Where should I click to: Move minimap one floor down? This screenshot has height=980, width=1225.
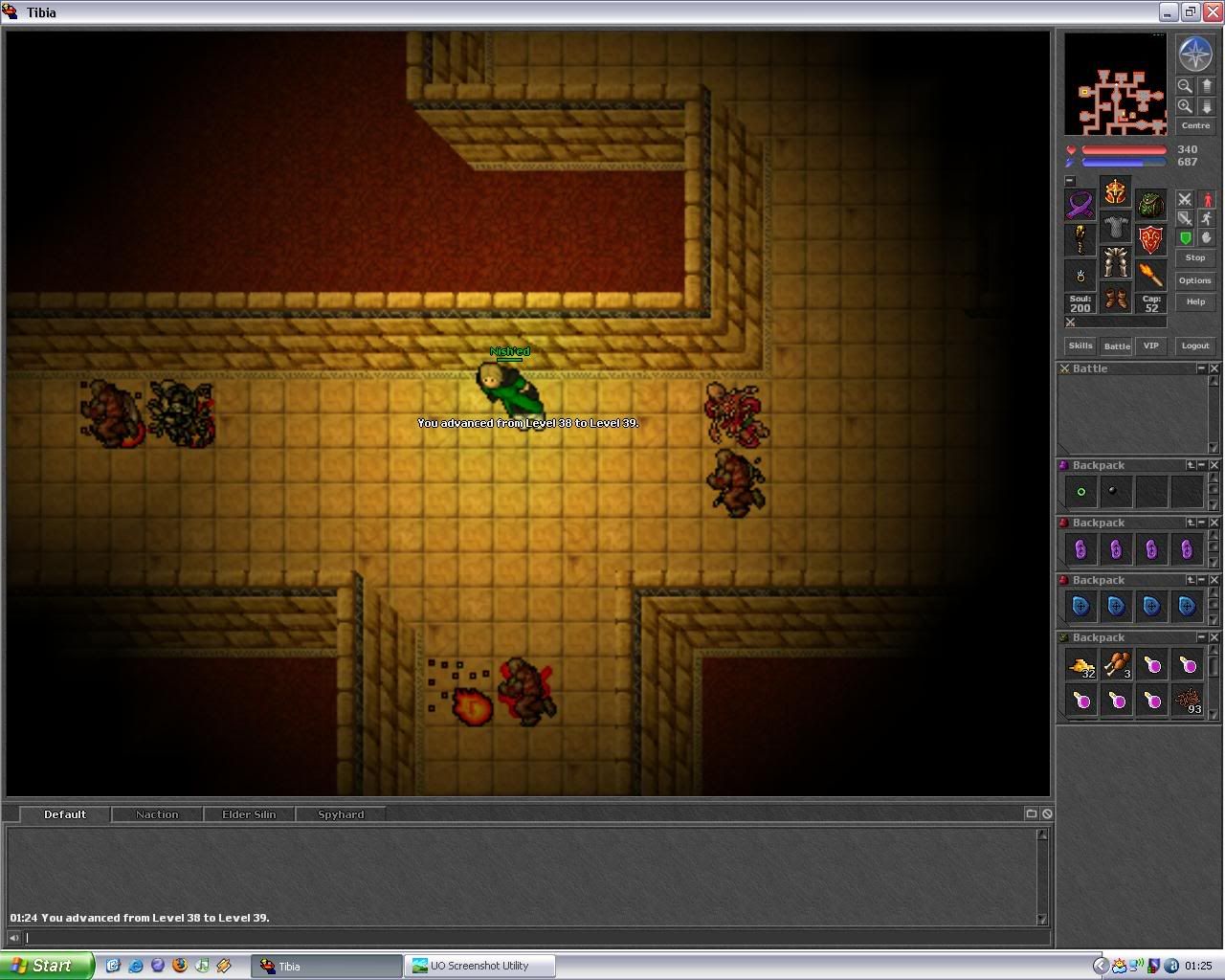(x=1206, y=106)
